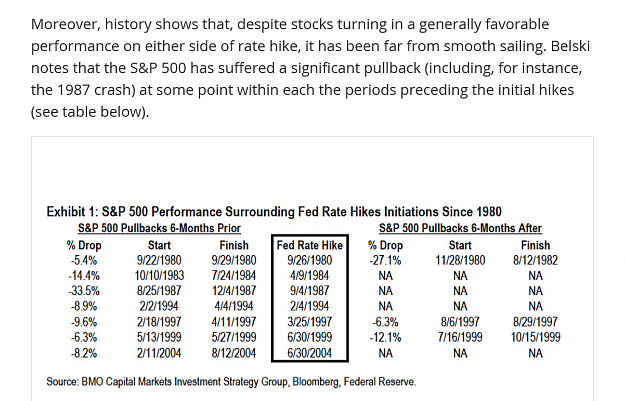Click the -12.1% drop value
625x401 pixels.
[x=385, y=337]
